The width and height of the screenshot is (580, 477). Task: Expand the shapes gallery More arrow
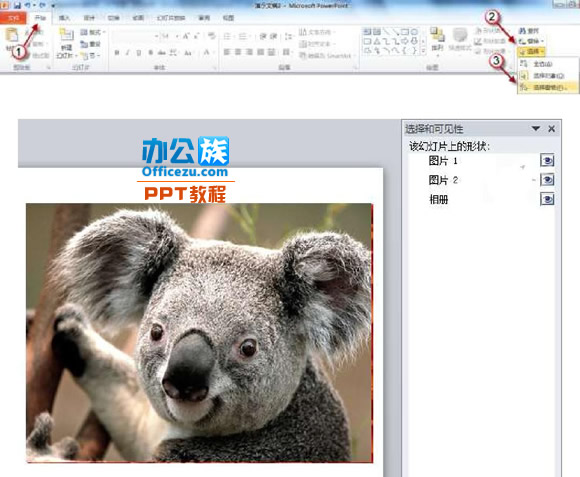click(x=424, y=50)
